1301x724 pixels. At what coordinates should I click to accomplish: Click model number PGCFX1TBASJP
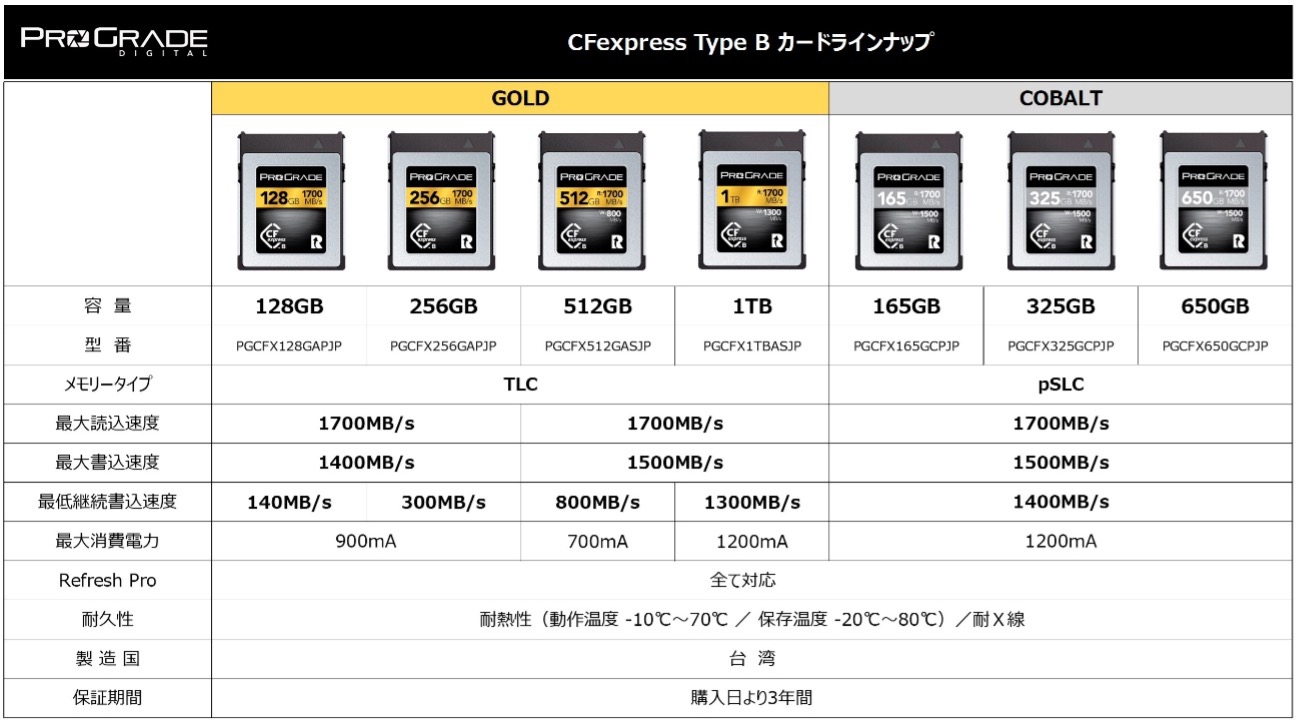point(752,346)
